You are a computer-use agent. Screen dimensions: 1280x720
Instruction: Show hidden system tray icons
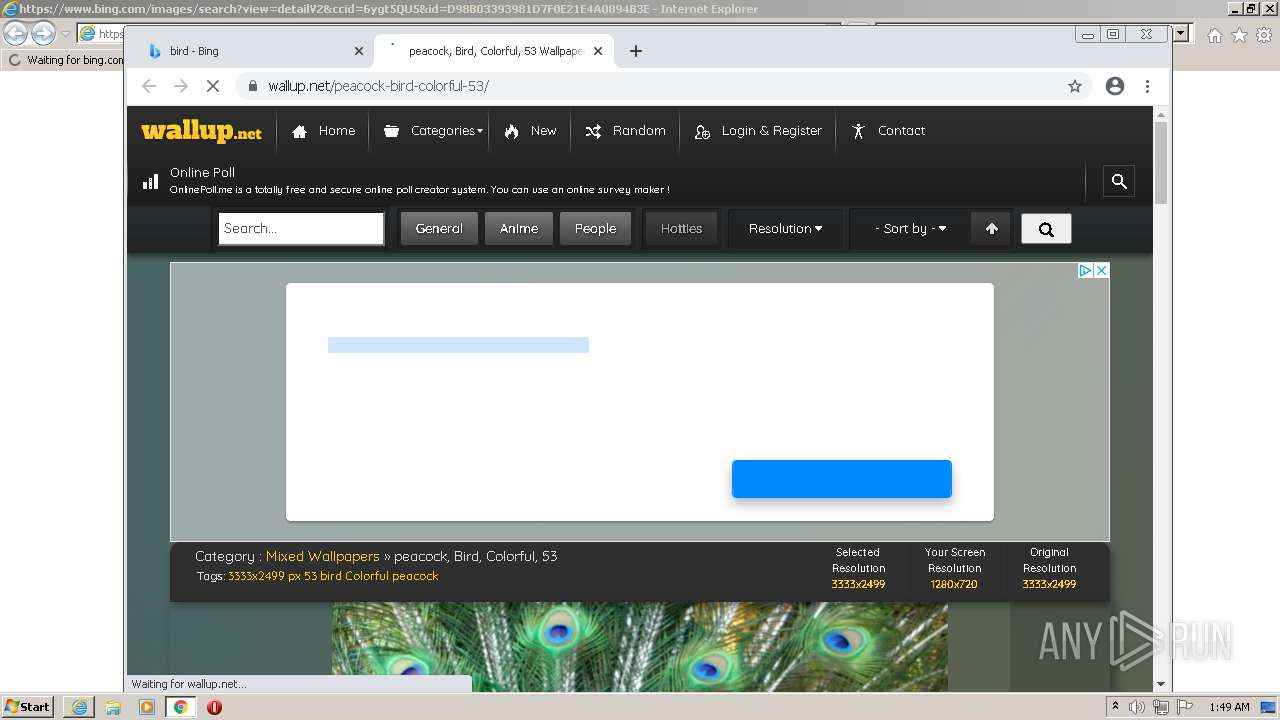point(1116,706)
